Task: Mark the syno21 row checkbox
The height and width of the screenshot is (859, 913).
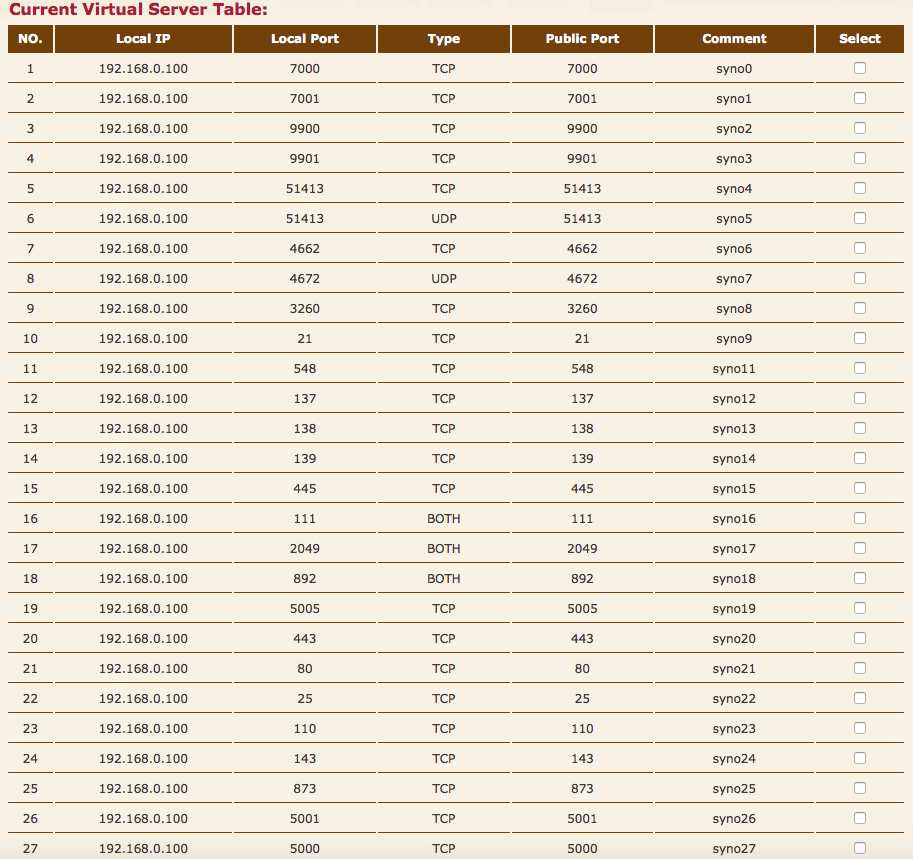Action: pos(859,668)
